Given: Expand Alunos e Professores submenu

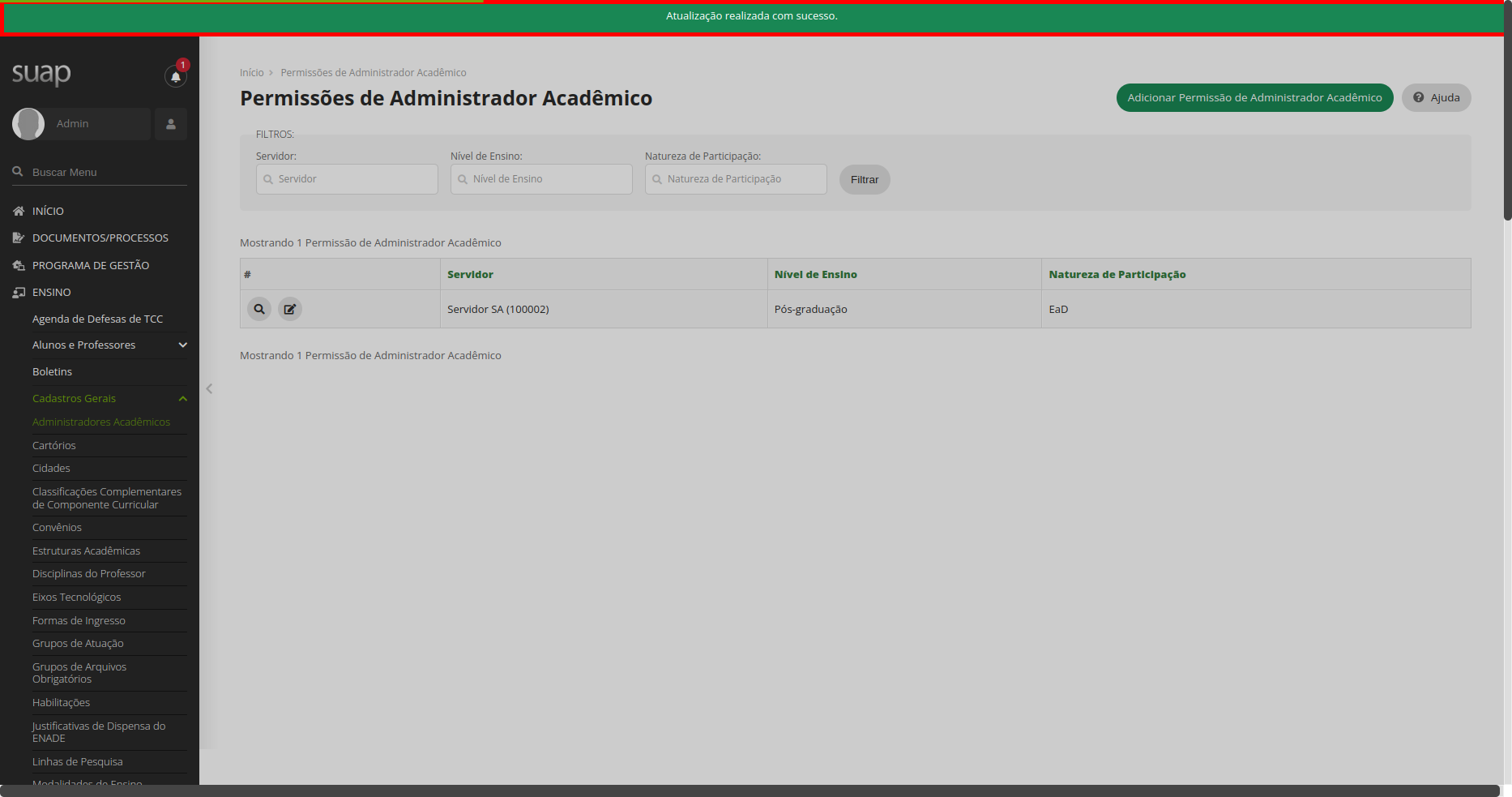Looking at the screenshot, I should [109, 345].
